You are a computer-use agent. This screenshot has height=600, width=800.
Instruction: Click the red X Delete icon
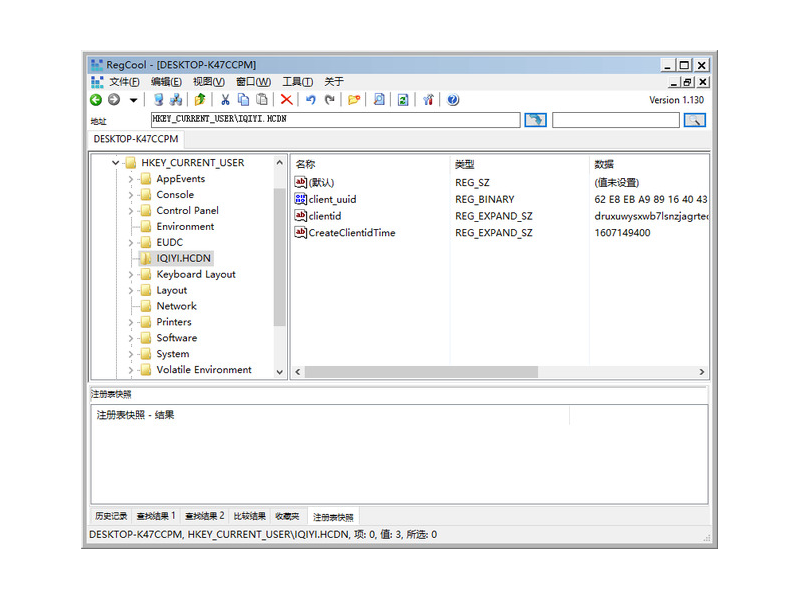pyautogui.click(x=286, y=100)
